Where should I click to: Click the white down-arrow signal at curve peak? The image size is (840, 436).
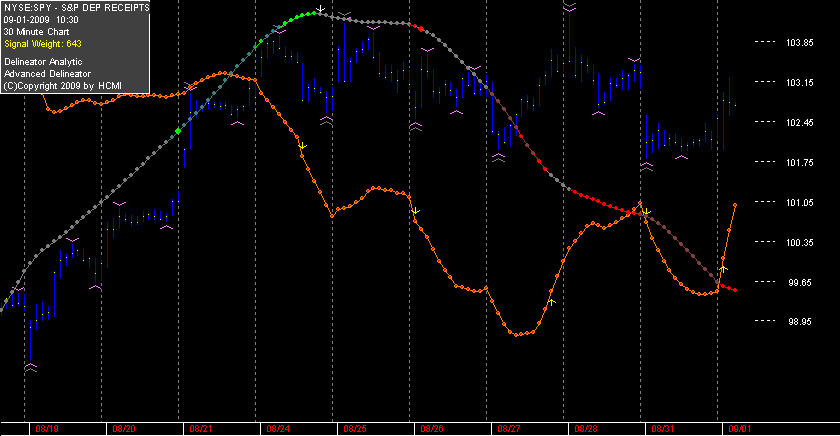click(x=320, y=9)
